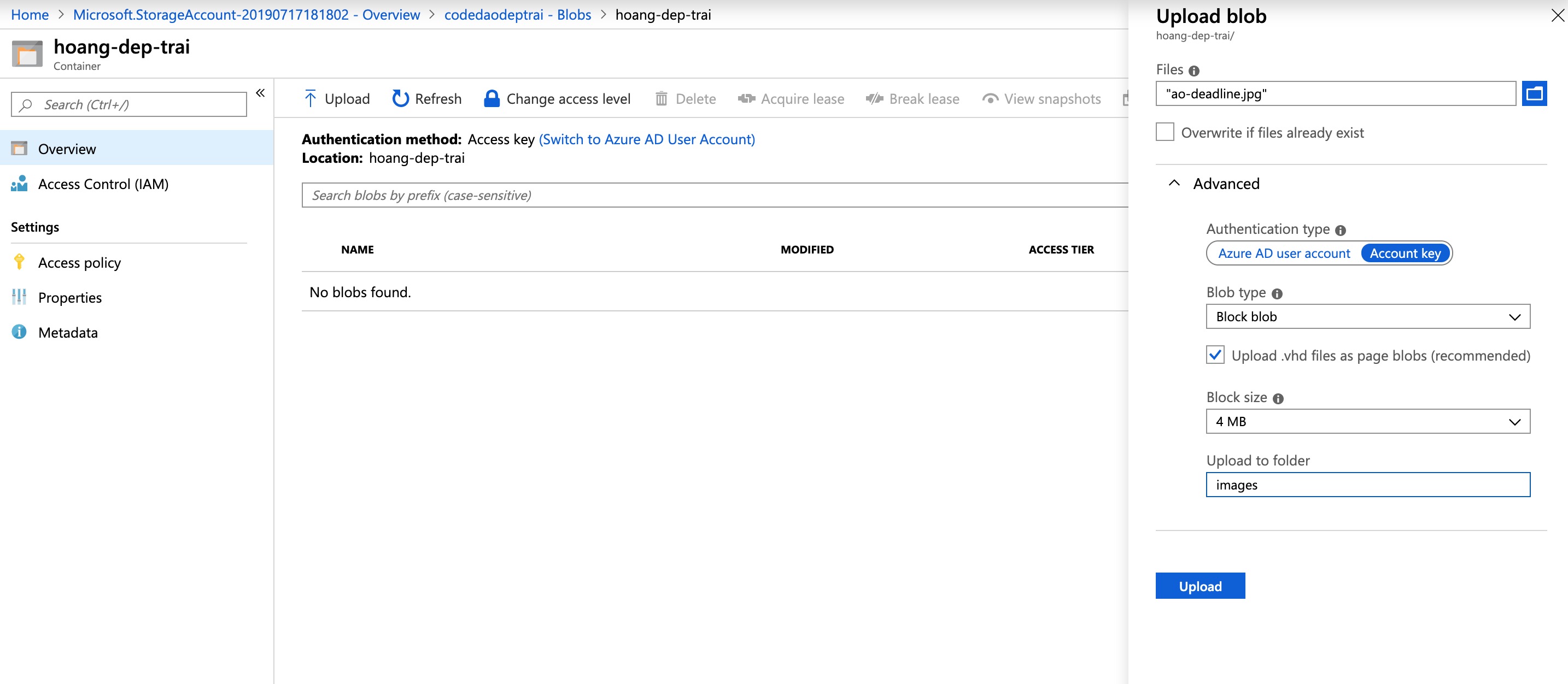This screenshot has width=1568, height=684.
Task: Click the info icon next to Authentication type
Action: point(1341,231)
